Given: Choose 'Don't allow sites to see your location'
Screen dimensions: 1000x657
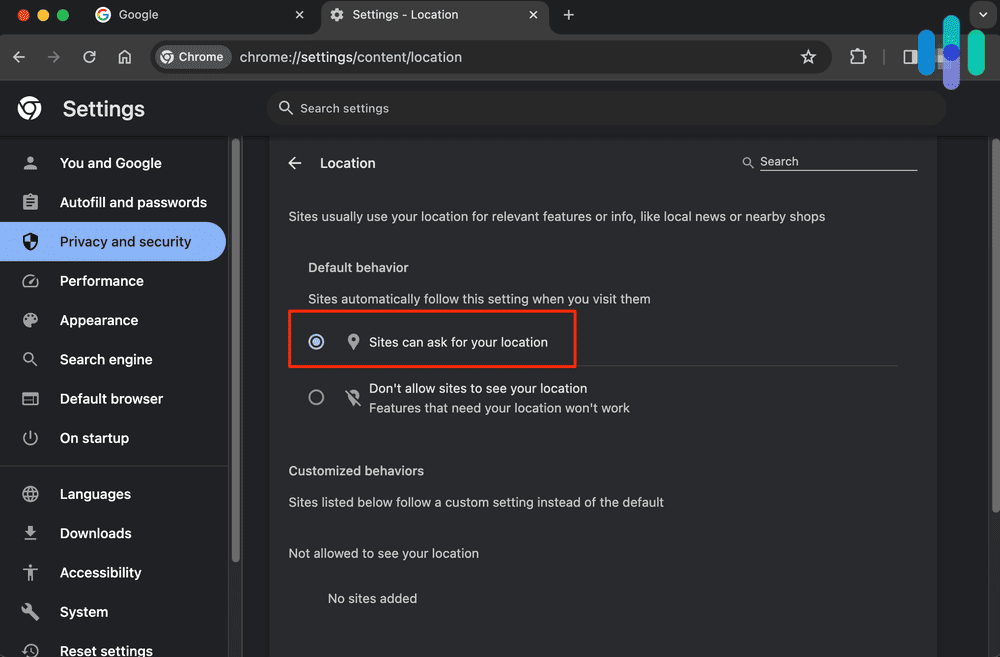Looking at the screenshot, I should (x=316, y=397).
